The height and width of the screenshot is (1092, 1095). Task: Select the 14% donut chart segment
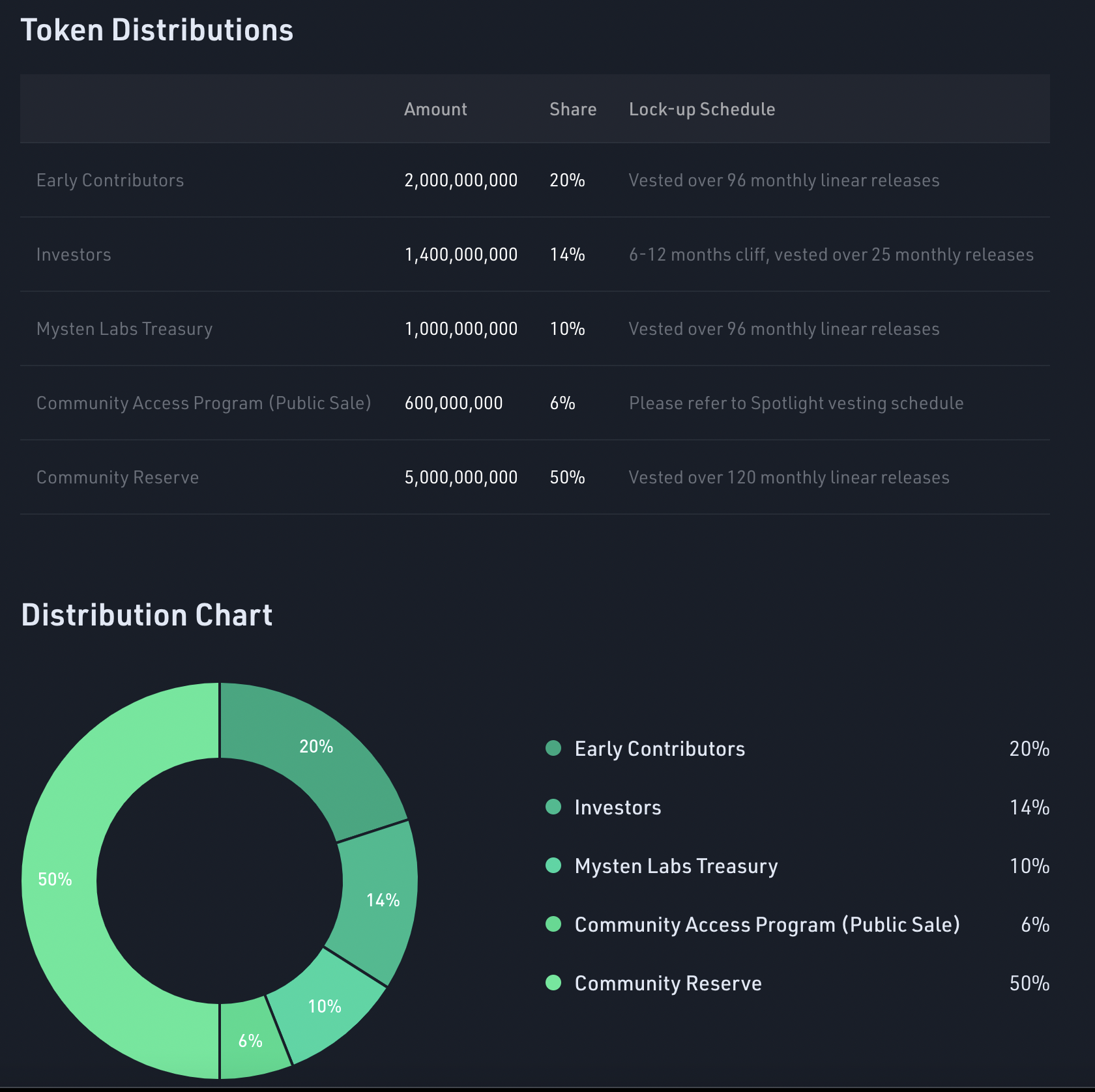378,902
